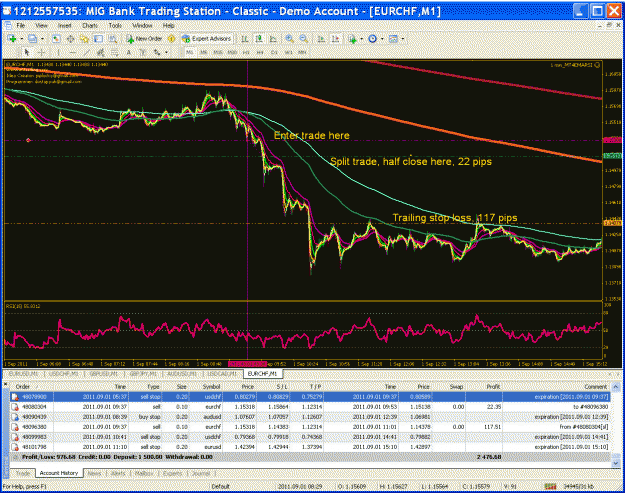Switch chart to W1 timeframe
The width and height of the screenshot is (625, 493).
click(x=288, y=52)
